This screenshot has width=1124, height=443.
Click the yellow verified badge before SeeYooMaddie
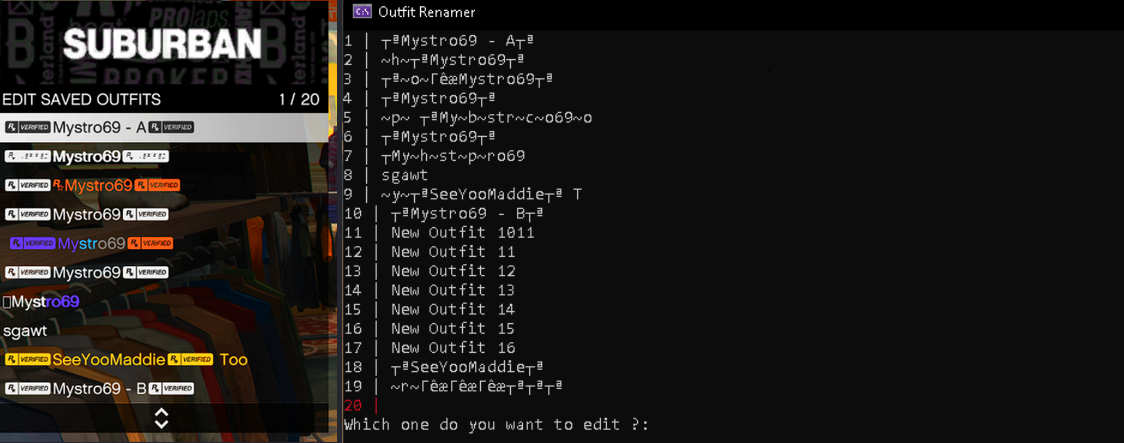(27, 360)
